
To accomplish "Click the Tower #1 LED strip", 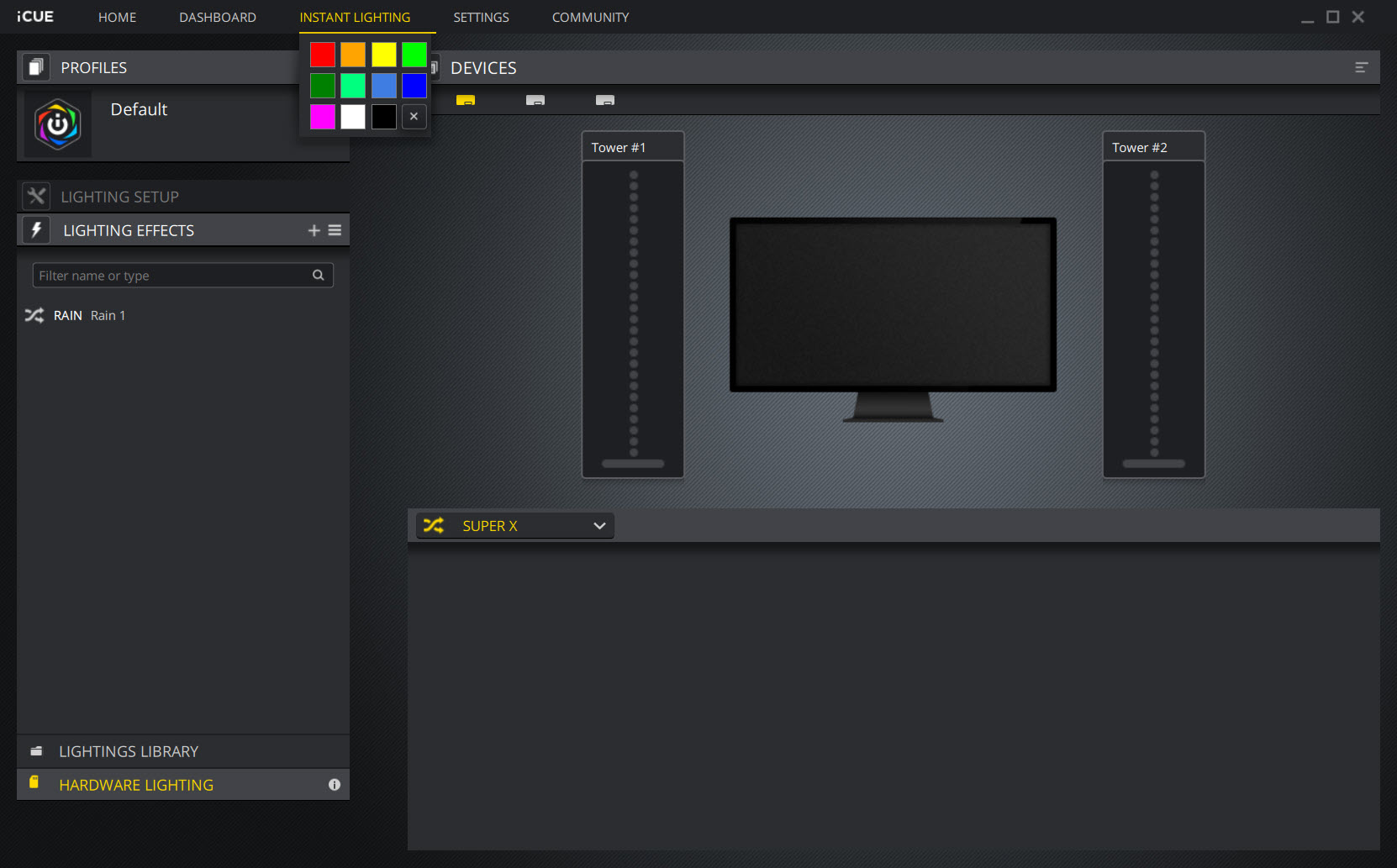I will [634, 313].
